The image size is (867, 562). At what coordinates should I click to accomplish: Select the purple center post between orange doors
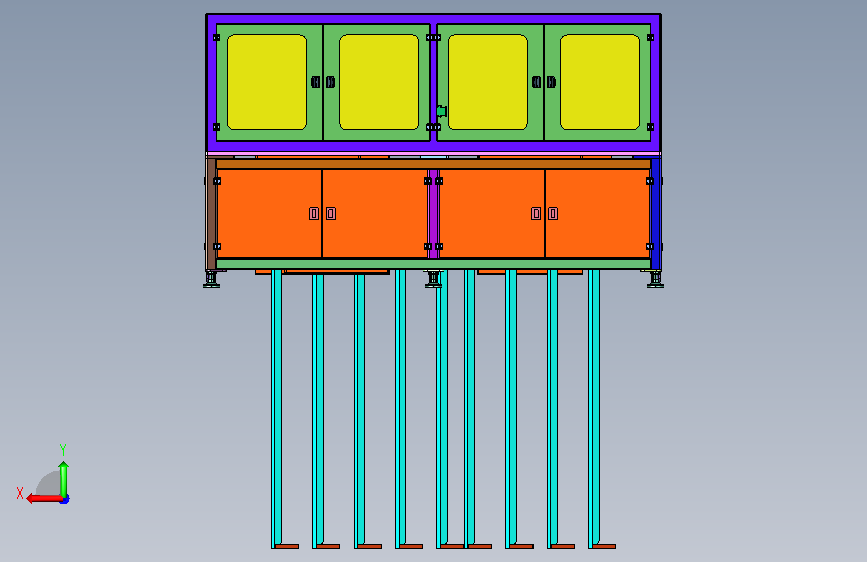pos(433,214)
